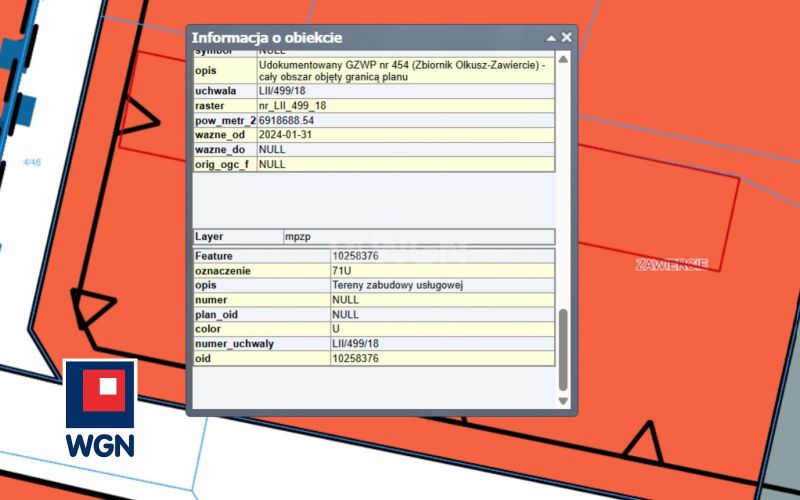Click the WGN logo
Viewport: 800px width, 500px height.
tap(100, 410)
